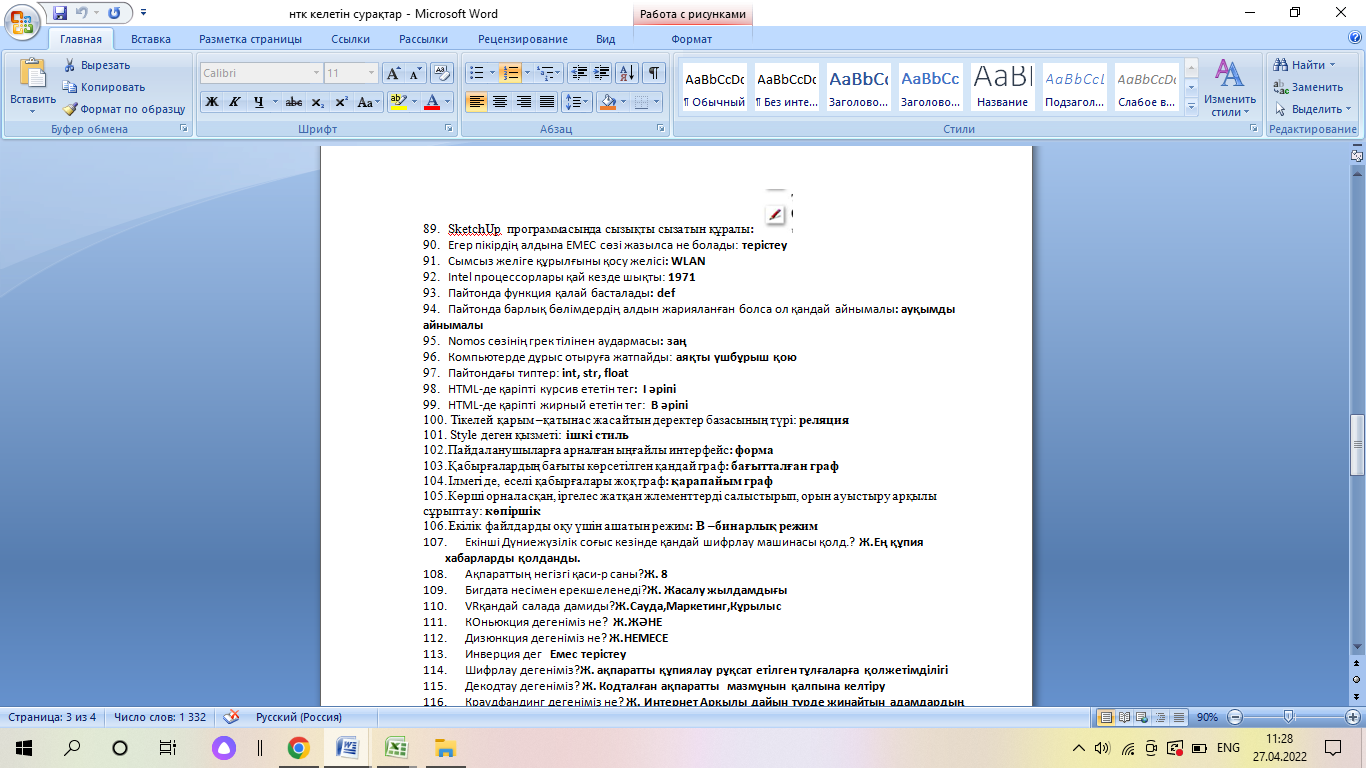1366x768 pixels.
Task: Open the Формат picture tools tab
Action: [692, 39]
